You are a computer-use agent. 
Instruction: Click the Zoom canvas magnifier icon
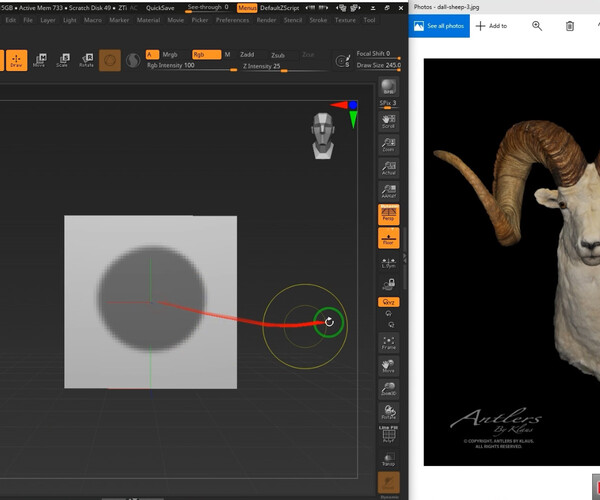click(x=388, y=145)
